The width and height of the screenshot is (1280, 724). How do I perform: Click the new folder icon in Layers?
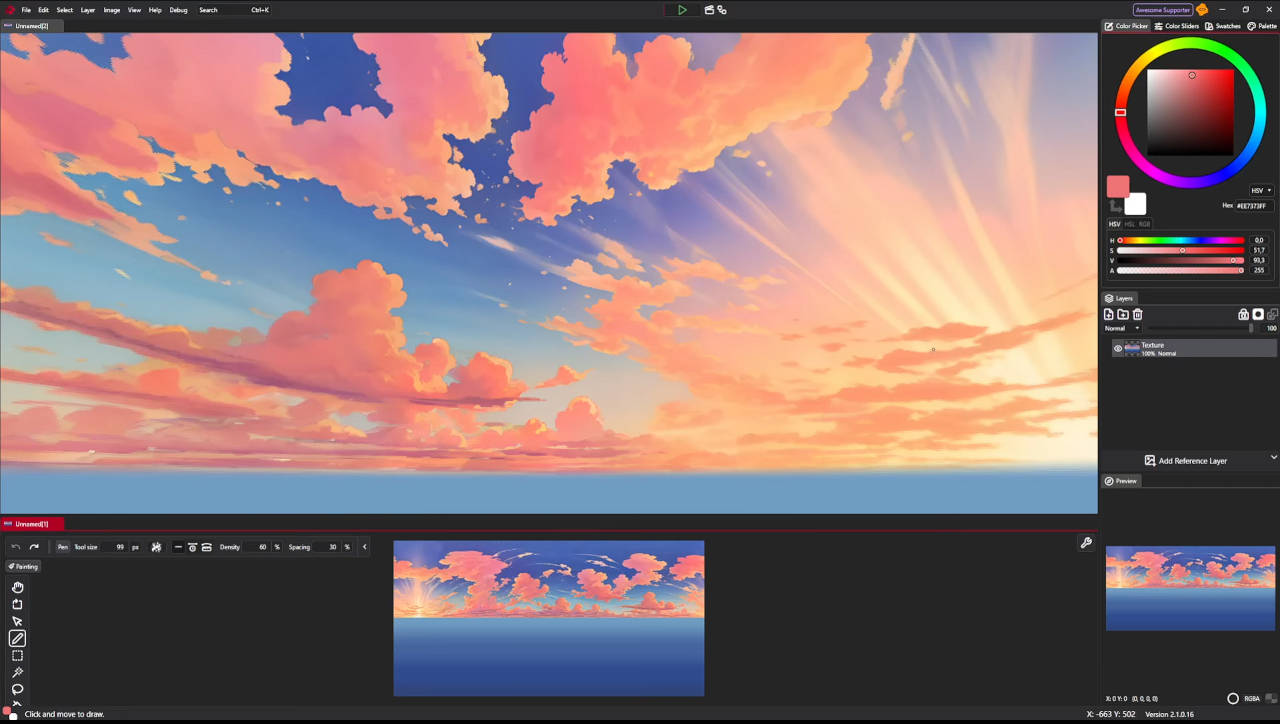point(1123,314)
